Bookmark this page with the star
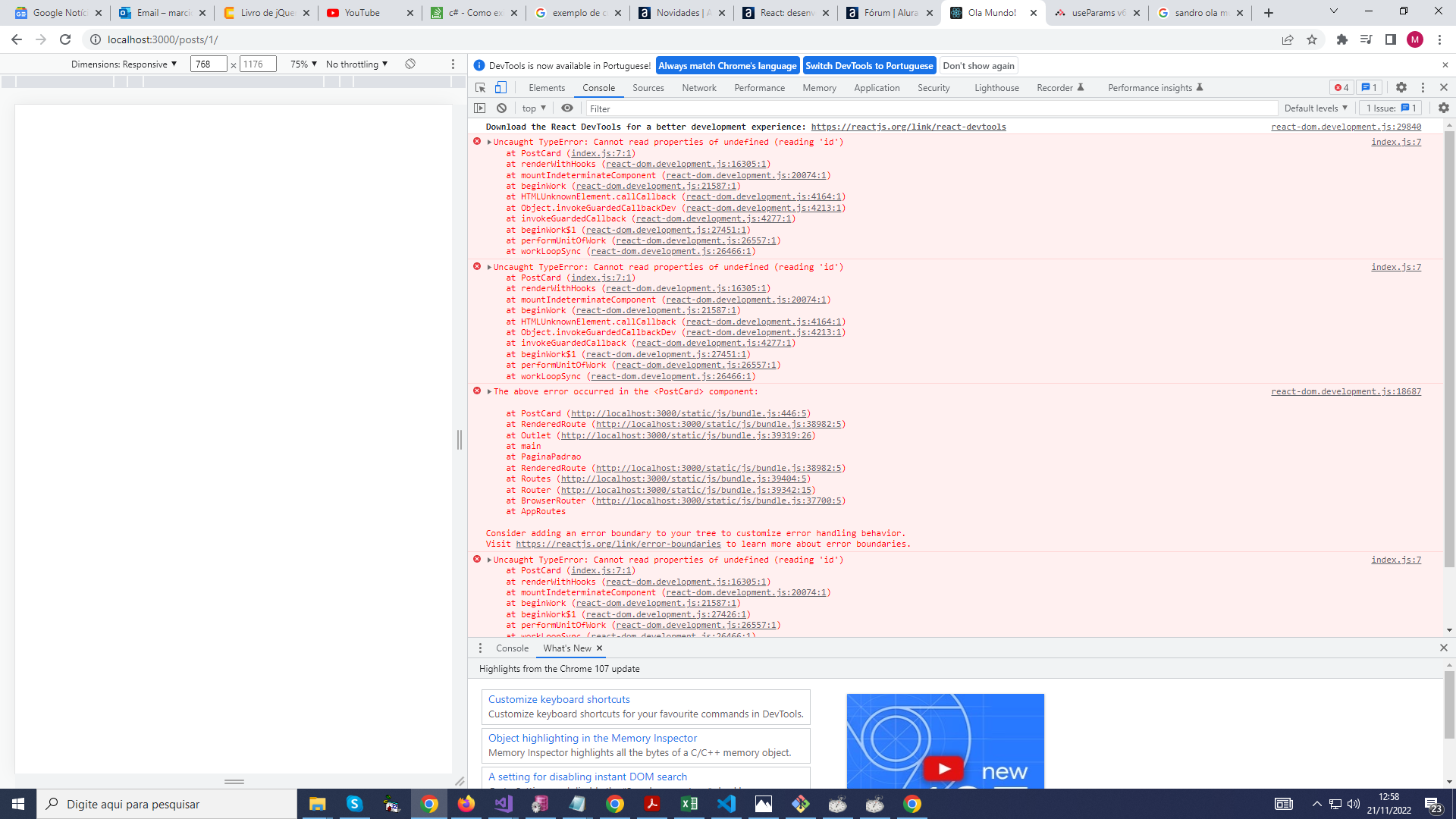1456x819 pixels. pos(1312,39)
